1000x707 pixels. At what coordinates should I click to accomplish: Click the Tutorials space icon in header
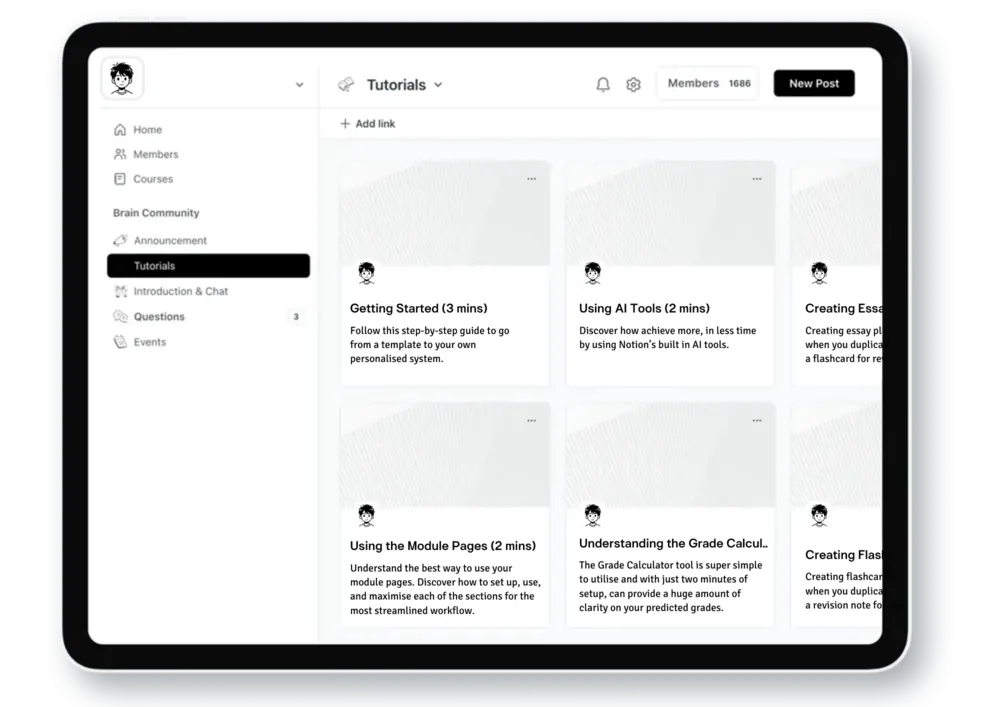click(x=346, y=84)
